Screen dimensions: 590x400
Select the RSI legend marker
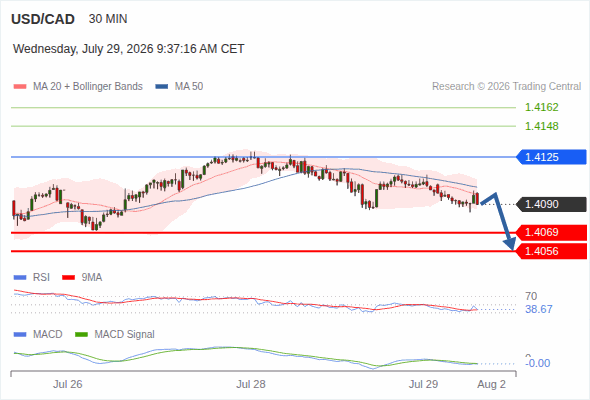pyautogui.click(x=20, y=278)
